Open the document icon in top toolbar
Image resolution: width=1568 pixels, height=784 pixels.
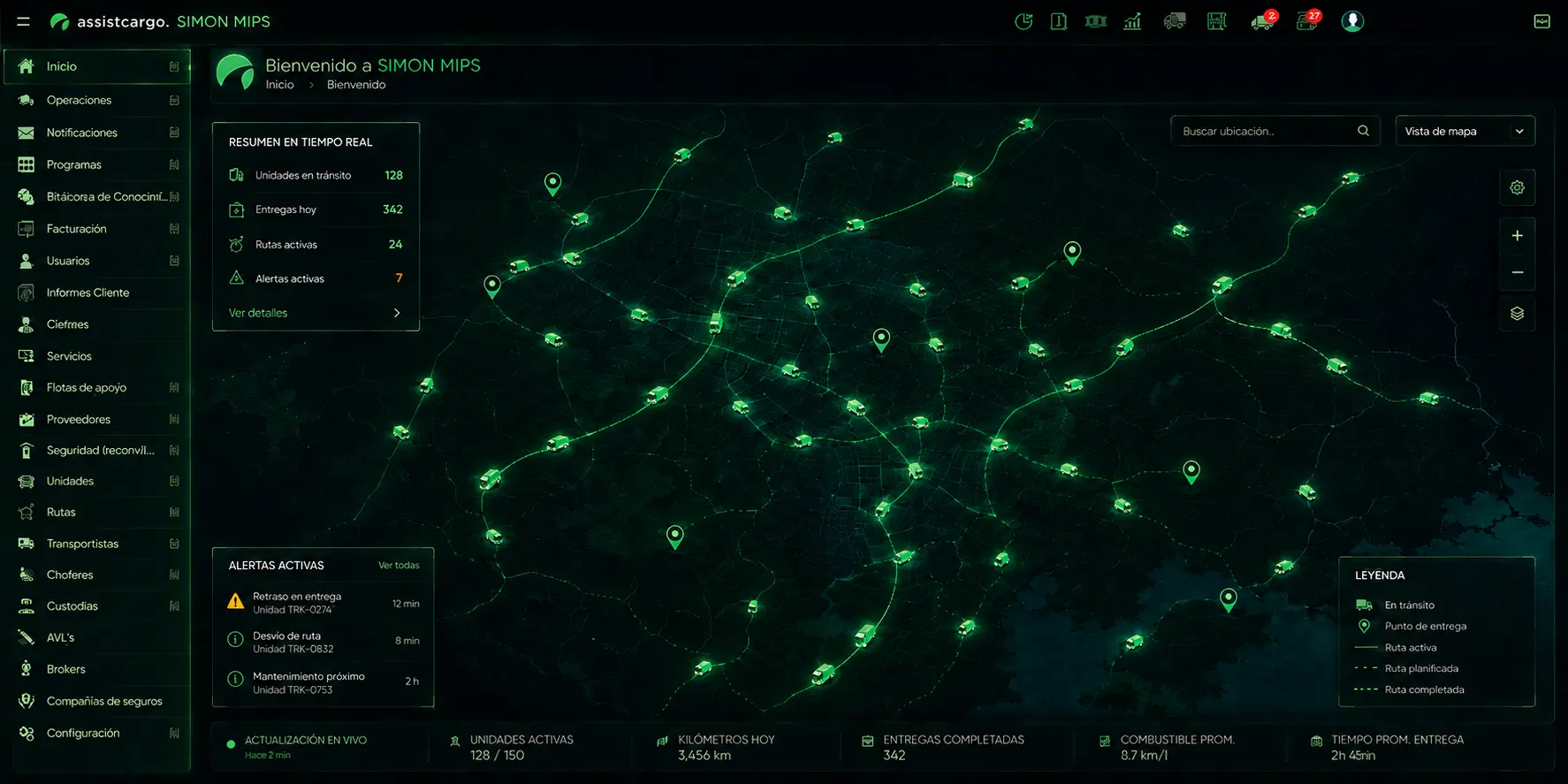(1058, 21)
